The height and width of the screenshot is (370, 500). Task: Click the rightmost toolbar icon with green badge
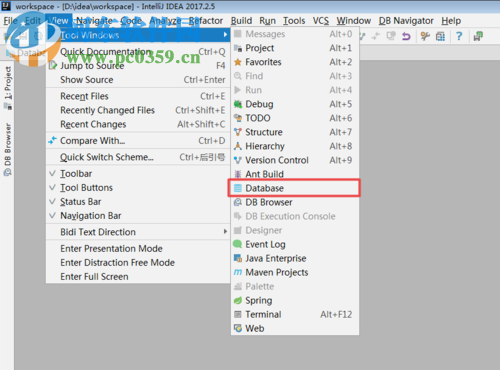[478, 36]
